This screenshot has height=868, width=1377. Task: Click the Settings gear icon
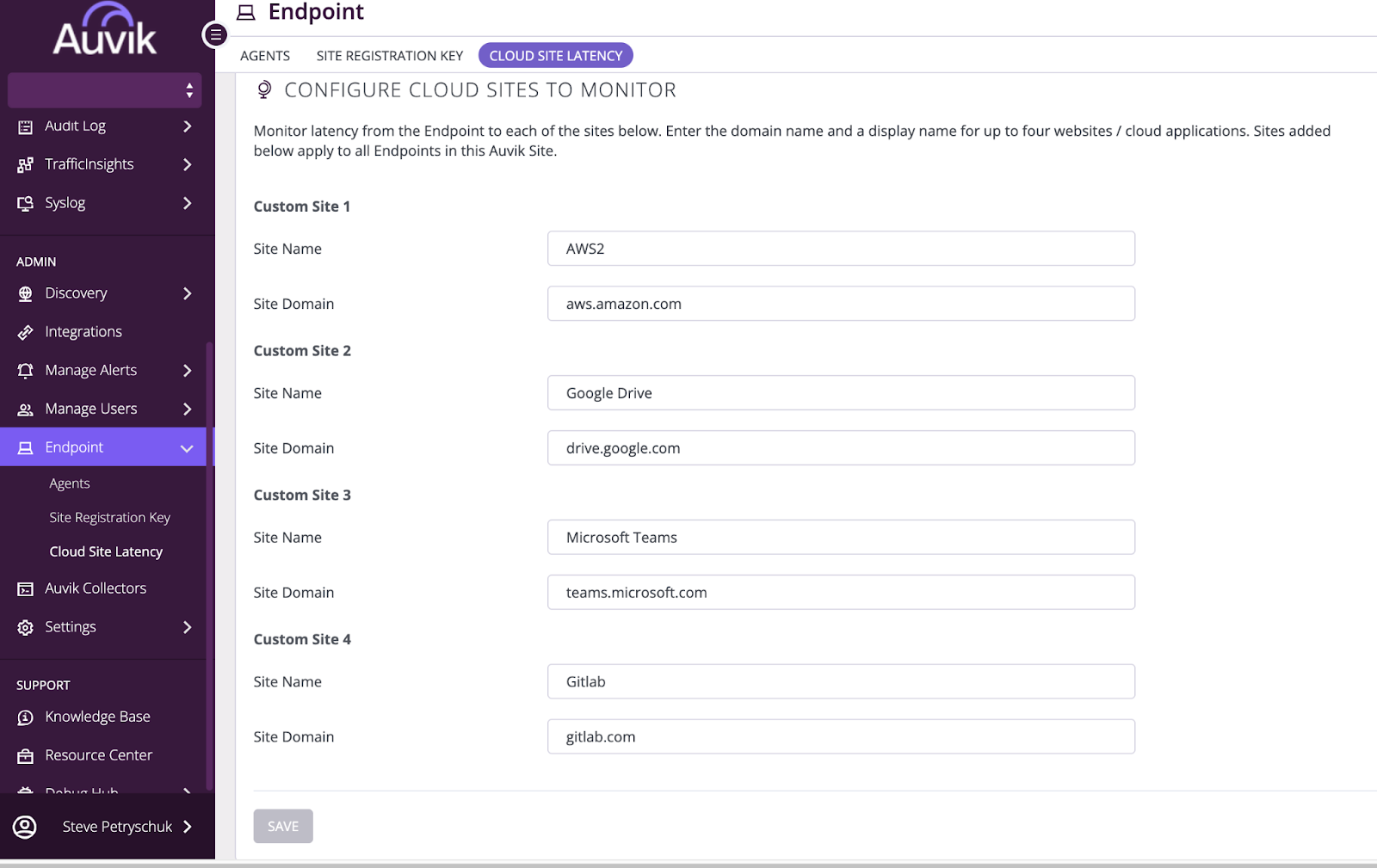tap(26, 627)
